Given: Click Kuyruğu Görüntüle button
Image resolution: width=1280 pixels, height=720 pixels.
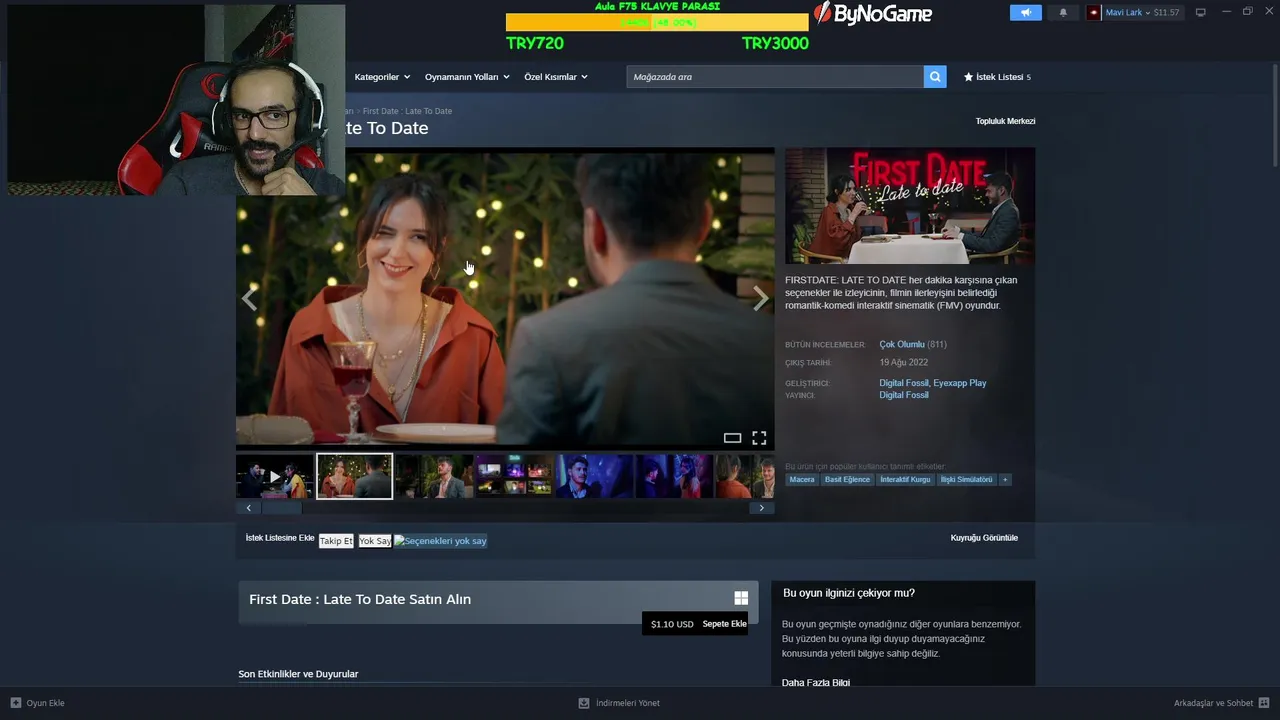Looking at the screenshot, I should tap(984, 538).
